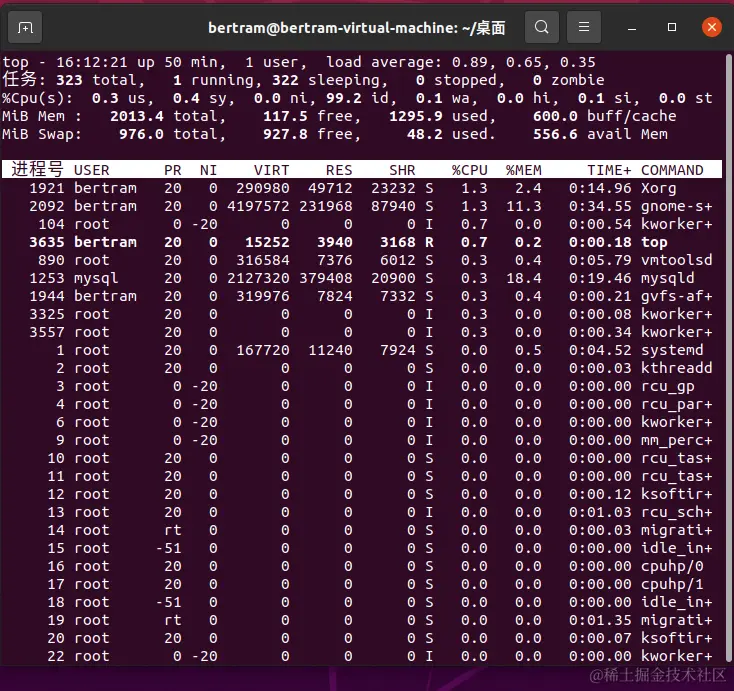This screenshot has width=734, height=691.
Task: Click the cpuhp/0 command
Action: tap(672, 566)
